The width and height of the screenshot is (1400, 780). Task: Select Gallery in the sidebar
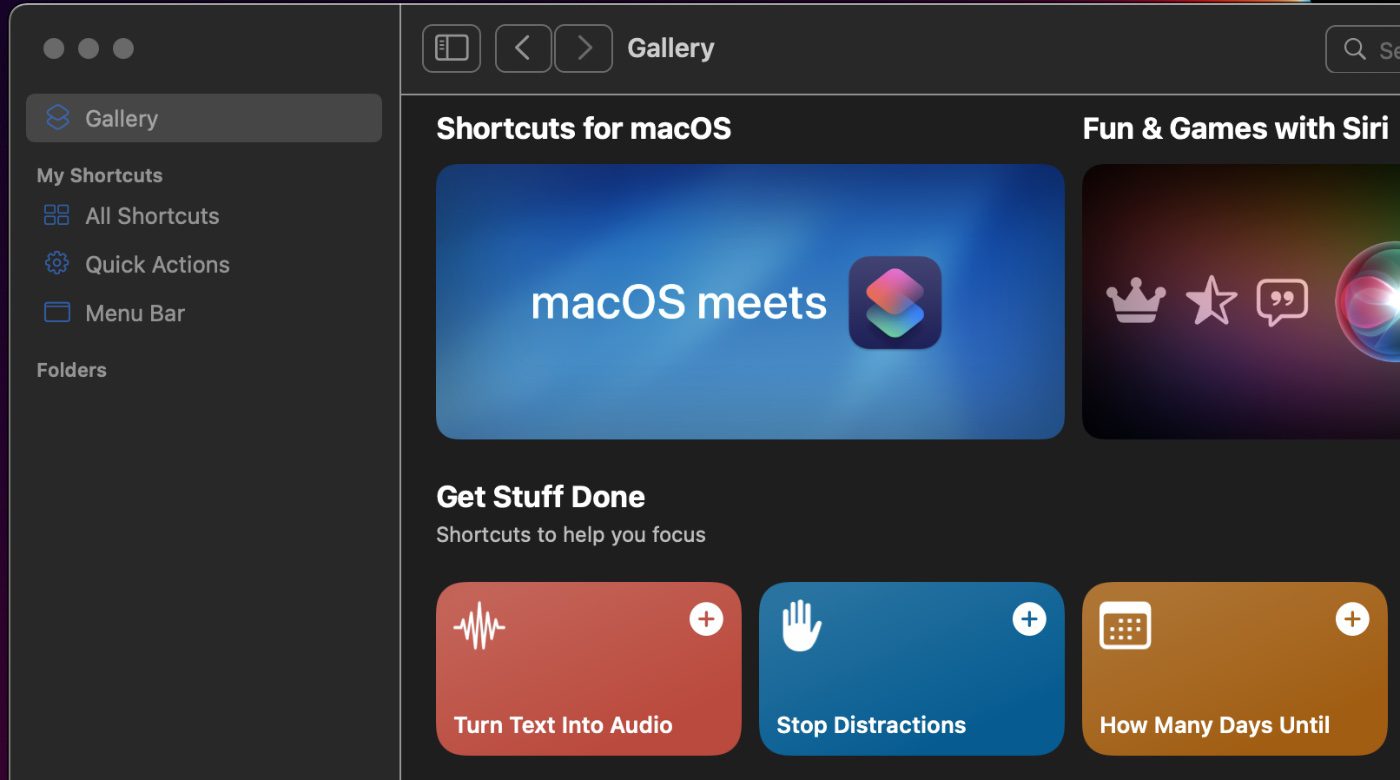coord(204,118)
